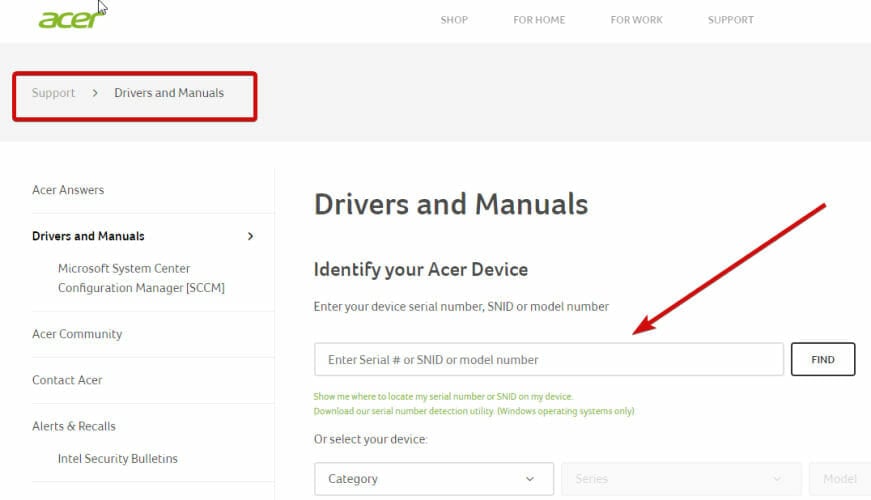Open link to locate serial number or SNID
871x500 pixels.
click(443, 396)
